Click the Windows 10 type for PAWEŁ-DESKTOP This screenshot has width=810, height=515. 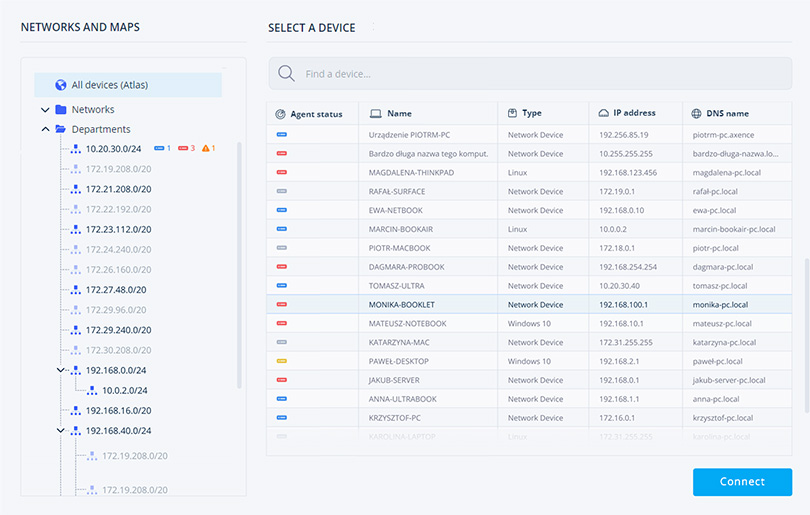click(529, 361)
